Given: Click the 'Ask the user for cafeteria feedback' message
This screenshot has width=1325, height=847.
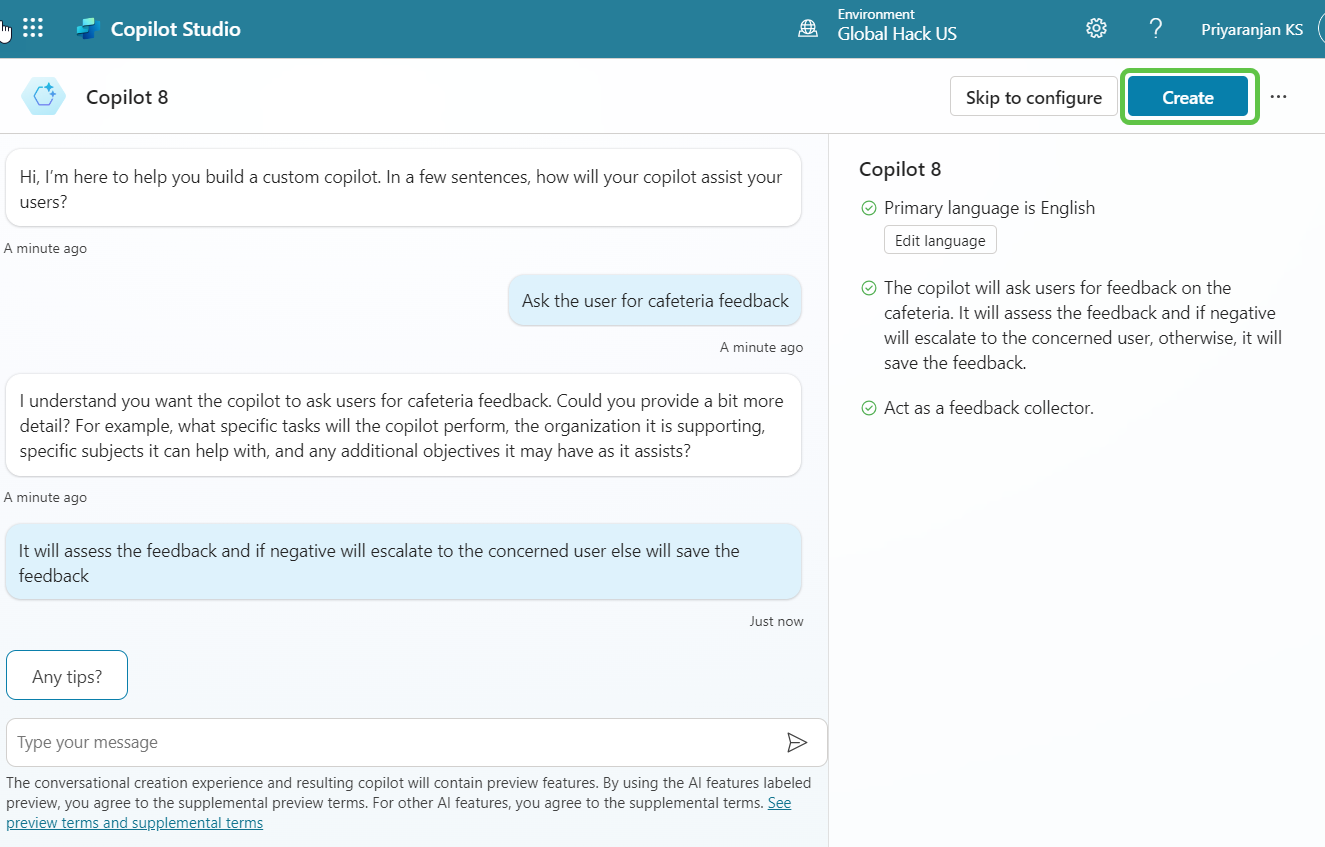Looking at the screenshot, I should (x=655, y=301).
